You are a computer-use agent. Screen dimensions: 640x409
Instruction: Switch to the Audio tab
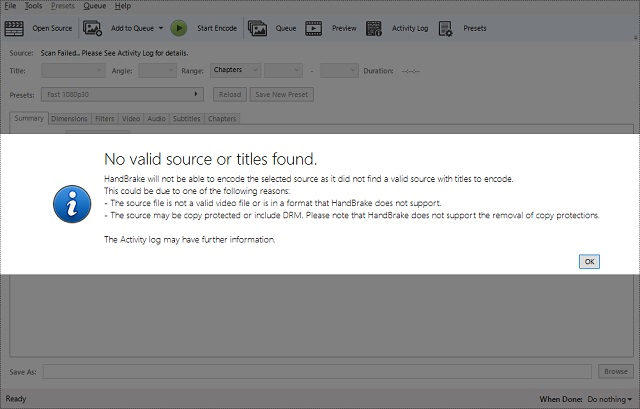pos(156,119)
